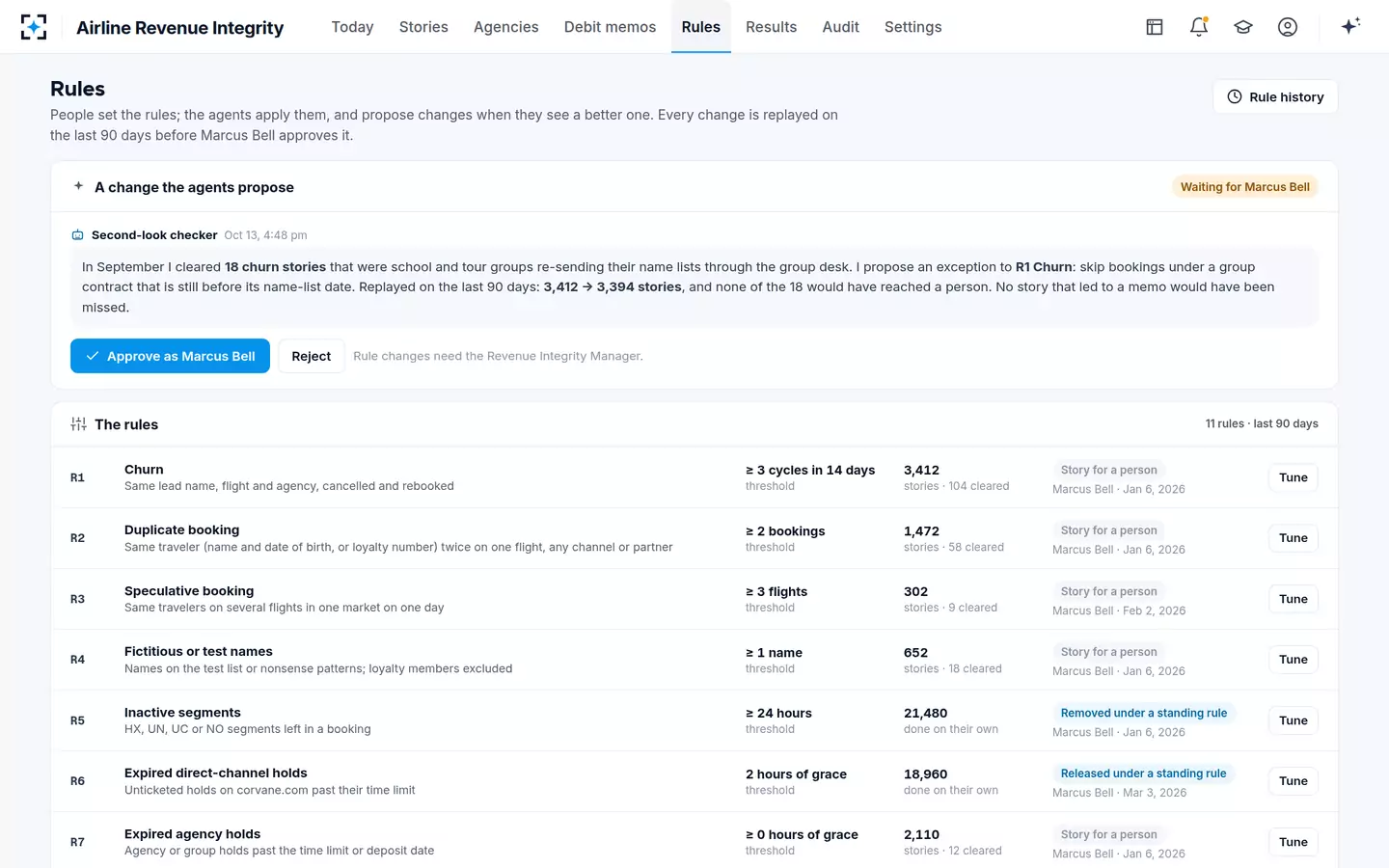Click the Inactive segments rule title
The width and height of the screenshot is (1389, 868).
(182, 713)
